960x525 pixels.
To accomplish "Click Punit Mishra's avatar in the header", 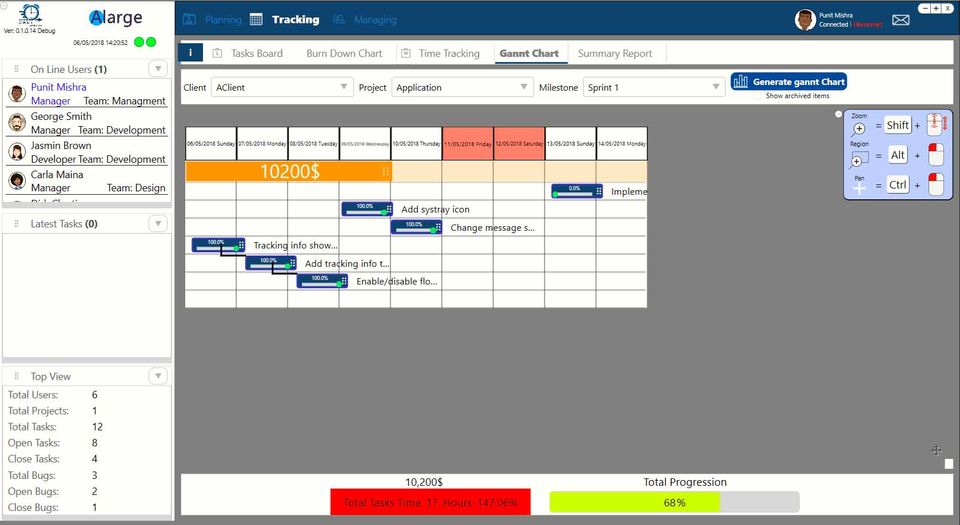I will tap(805, 20).
